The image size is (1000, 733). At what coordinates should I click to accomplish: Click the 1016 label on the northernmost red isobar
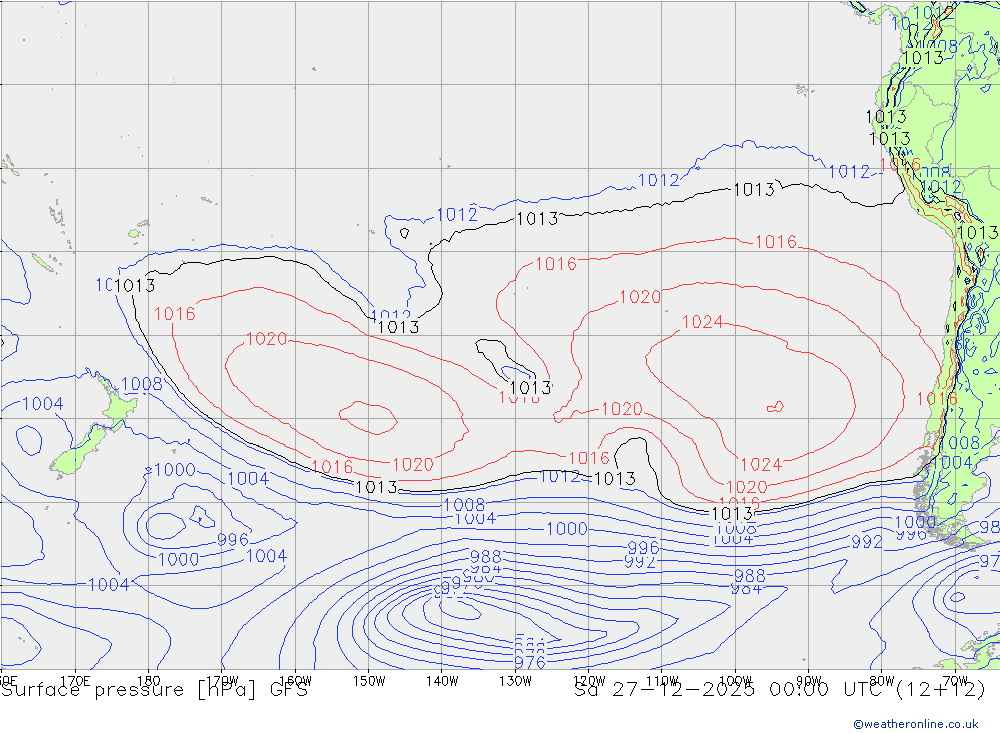[x=775, y=242]
